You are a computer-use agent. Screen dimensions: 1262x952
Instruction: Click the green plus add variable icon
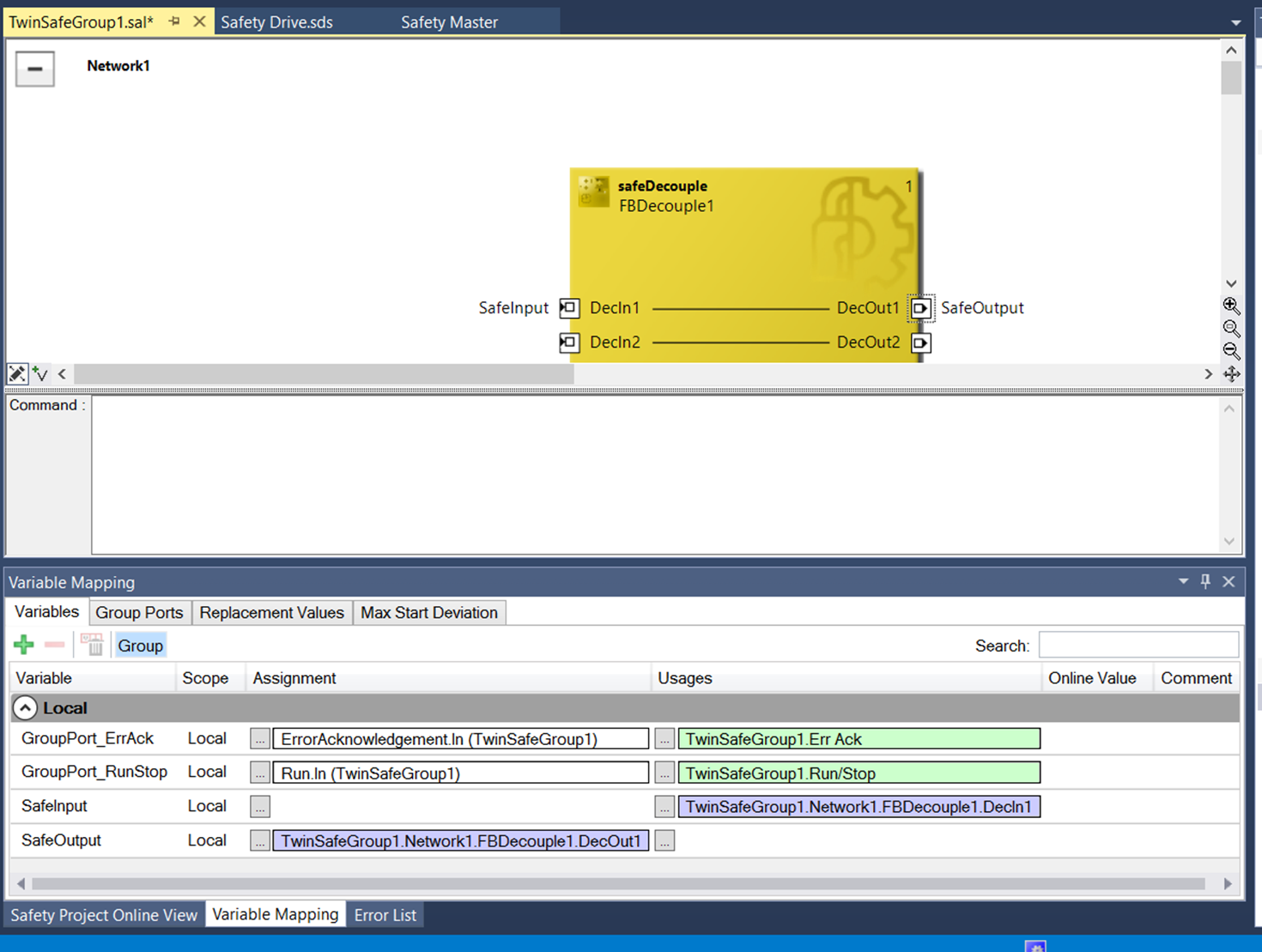[24, 645]
